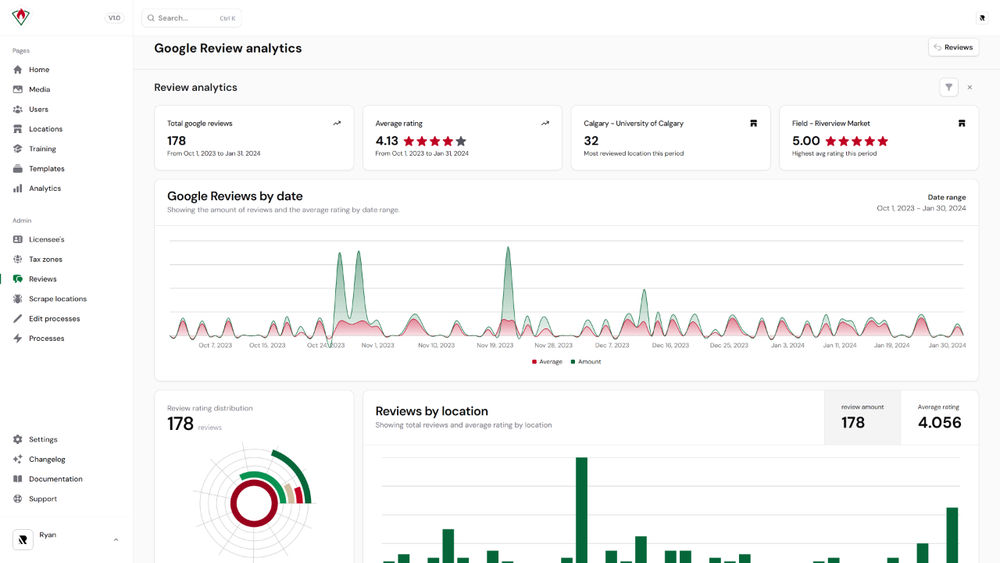1000x563 pixels.
Task: Click the Edit processes pencil icon
Action: click(18, 319)
